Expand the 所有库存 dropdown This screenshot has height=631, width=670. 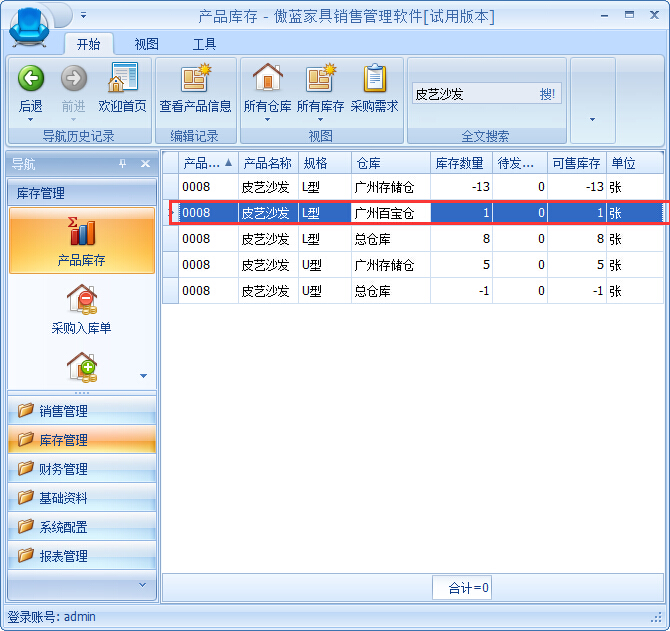coord(320,119)
